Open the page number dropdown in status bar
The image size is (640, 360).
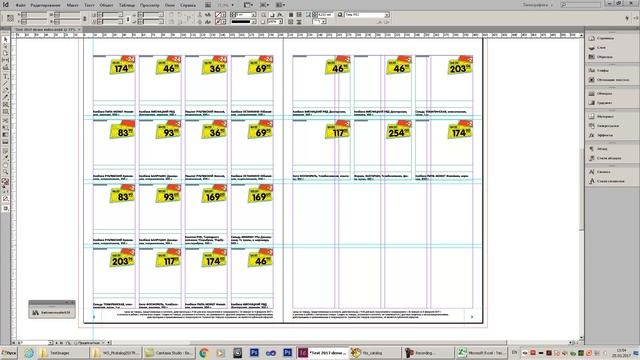[x=51, y=343]
